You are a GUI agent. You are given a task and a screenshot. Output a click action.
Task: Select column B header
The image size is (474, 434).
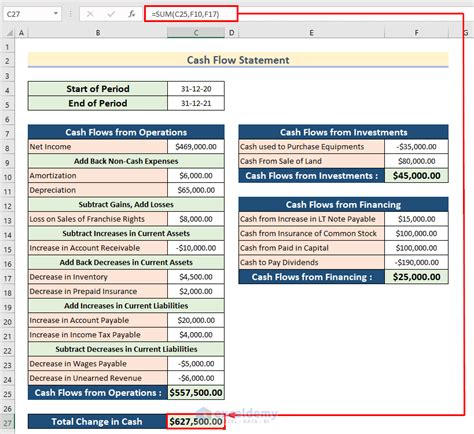tap(98, 33)
